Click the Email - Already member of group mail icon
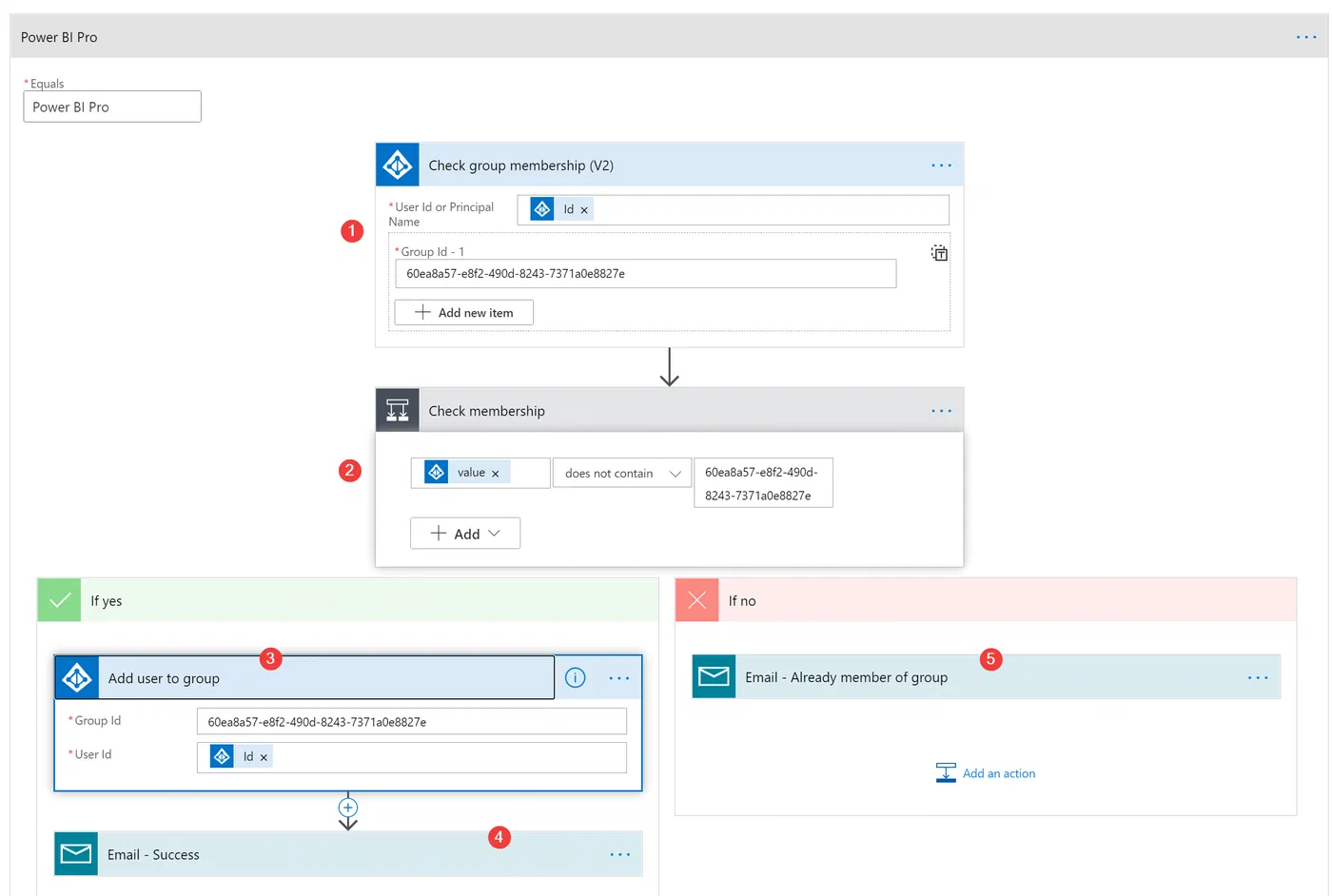Viewport: 1332px width, 896px height. click(714, 676)
